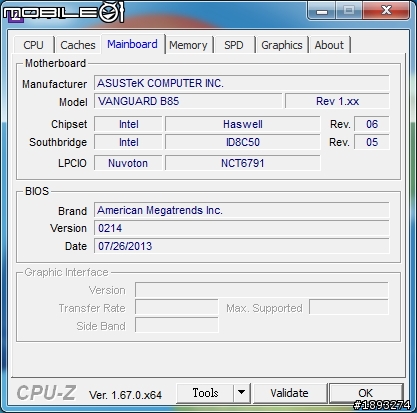This screenshot has height=413, width=417.
Task: Click the VANGUARD B85 model field
Action: tap(188, 101)
